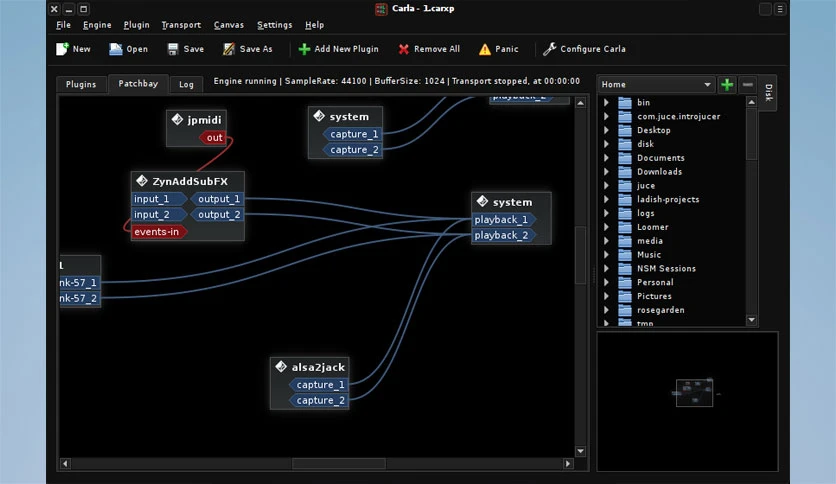Viewport: 836px width, 484px height.
Task: Expand the Loomer folder arrow
Action: tap(606, 227)
